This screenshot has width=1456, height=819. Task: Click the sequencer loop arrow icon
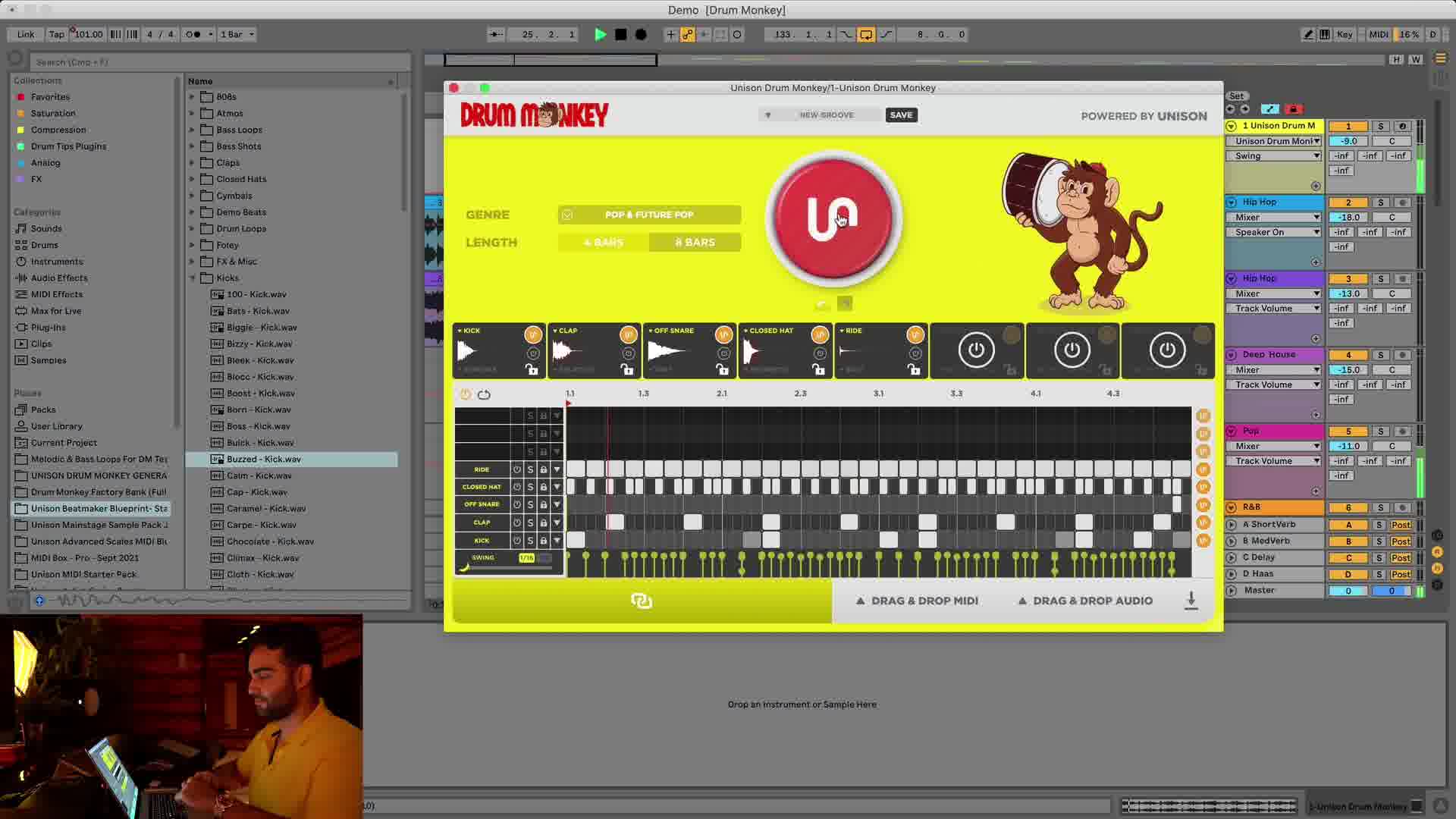pyautogui.click(x=484, y=394)
